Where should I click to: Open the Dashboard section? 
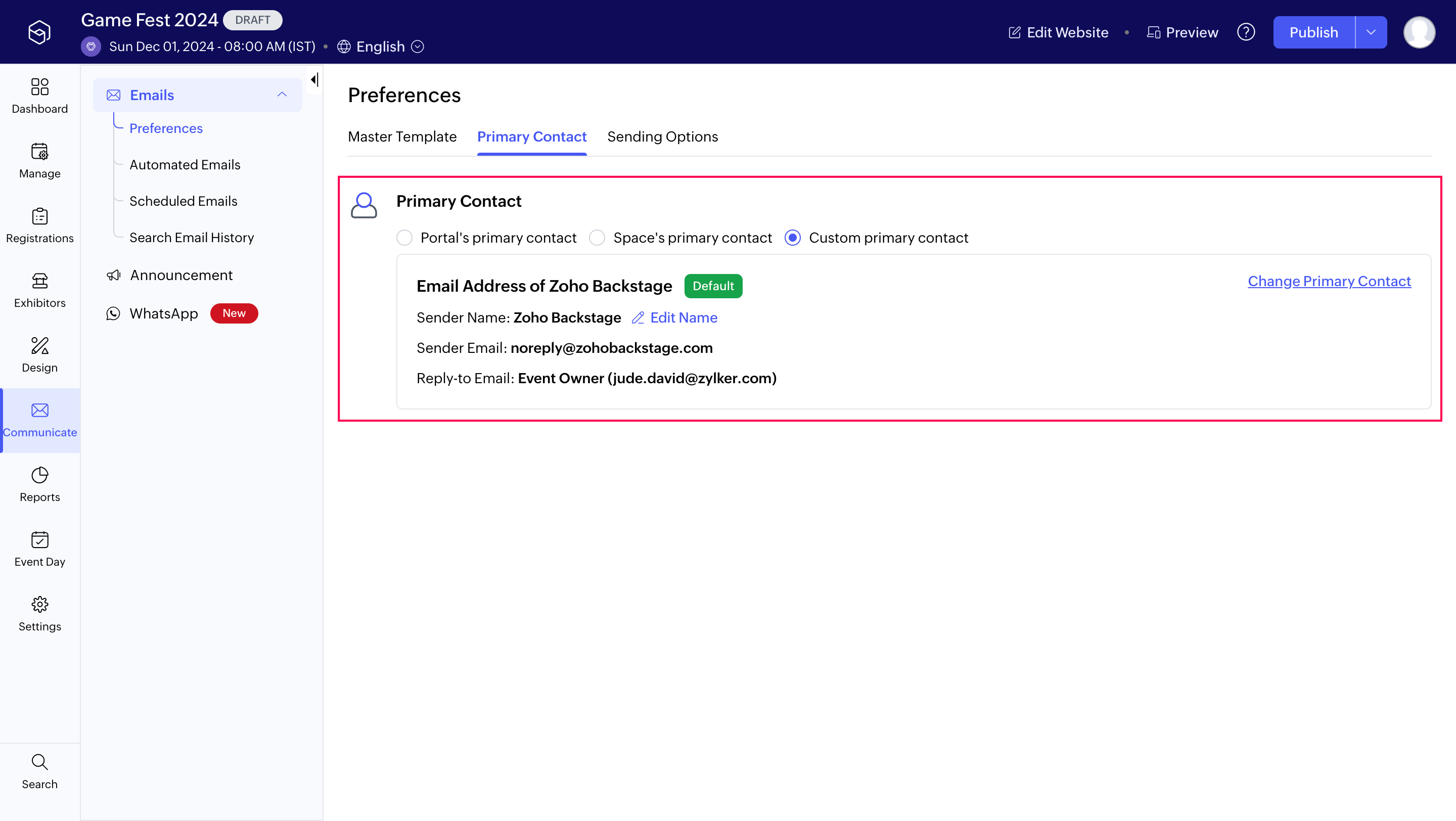point(39,97)
